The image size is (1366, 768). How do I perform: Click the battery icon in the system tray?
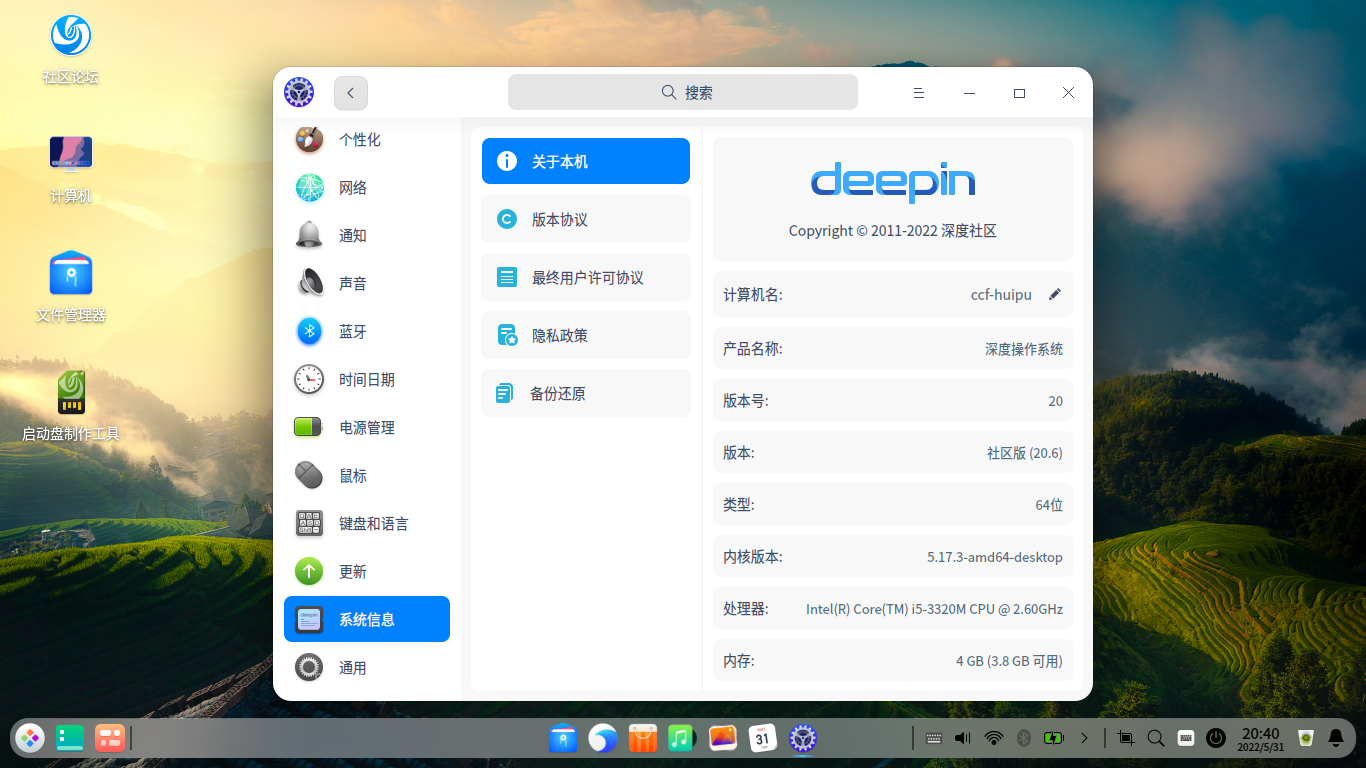tap(1054, 738)
